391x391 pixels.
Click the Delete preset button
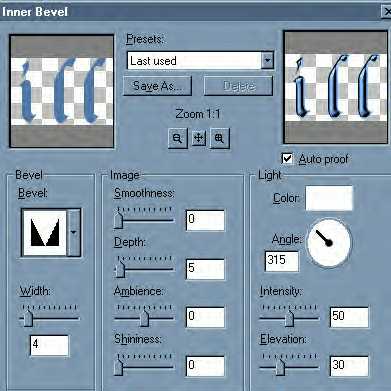click(x=238, y=86)
